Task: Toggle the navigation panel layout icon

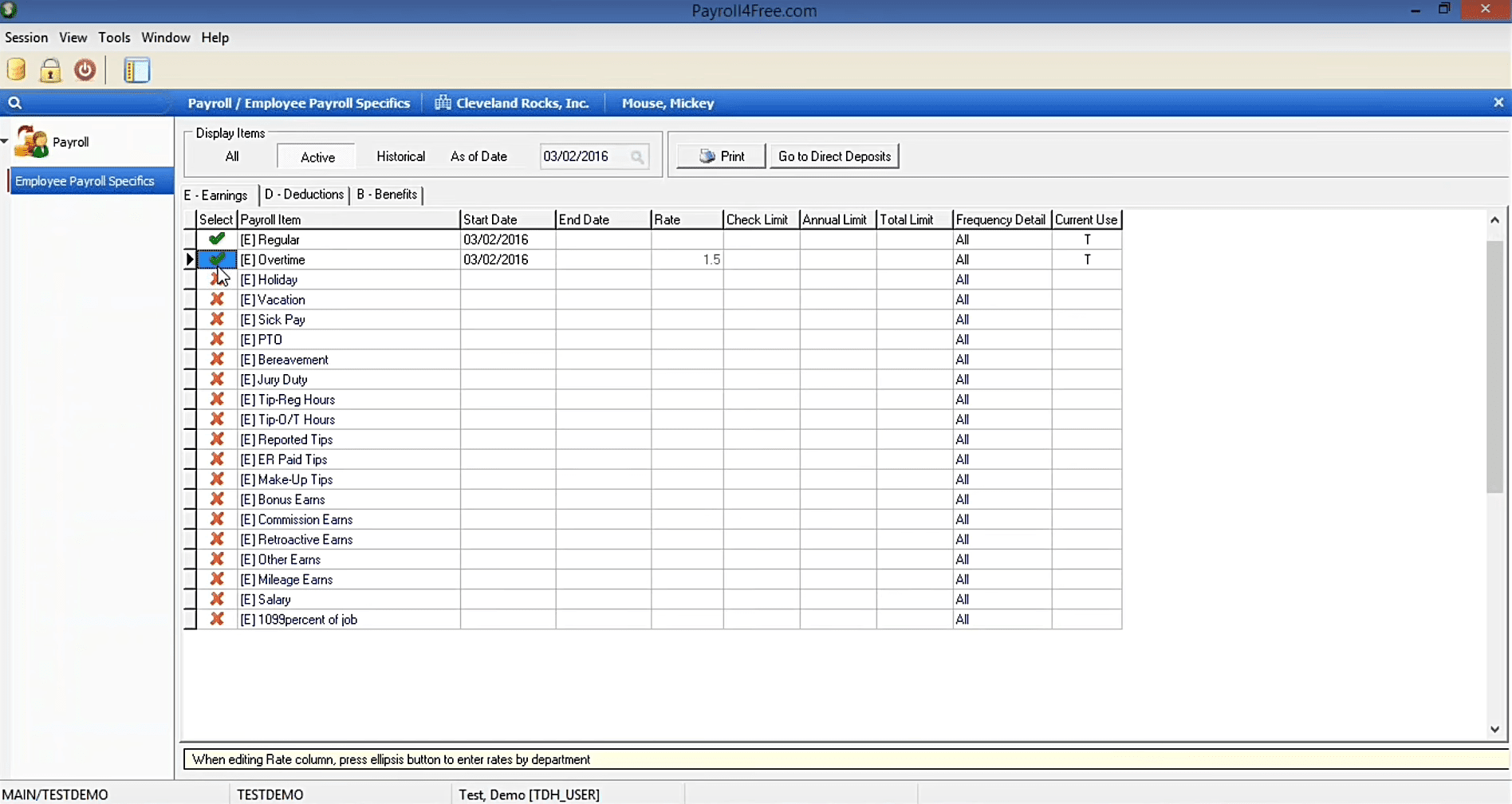Action: pos(136,70)
